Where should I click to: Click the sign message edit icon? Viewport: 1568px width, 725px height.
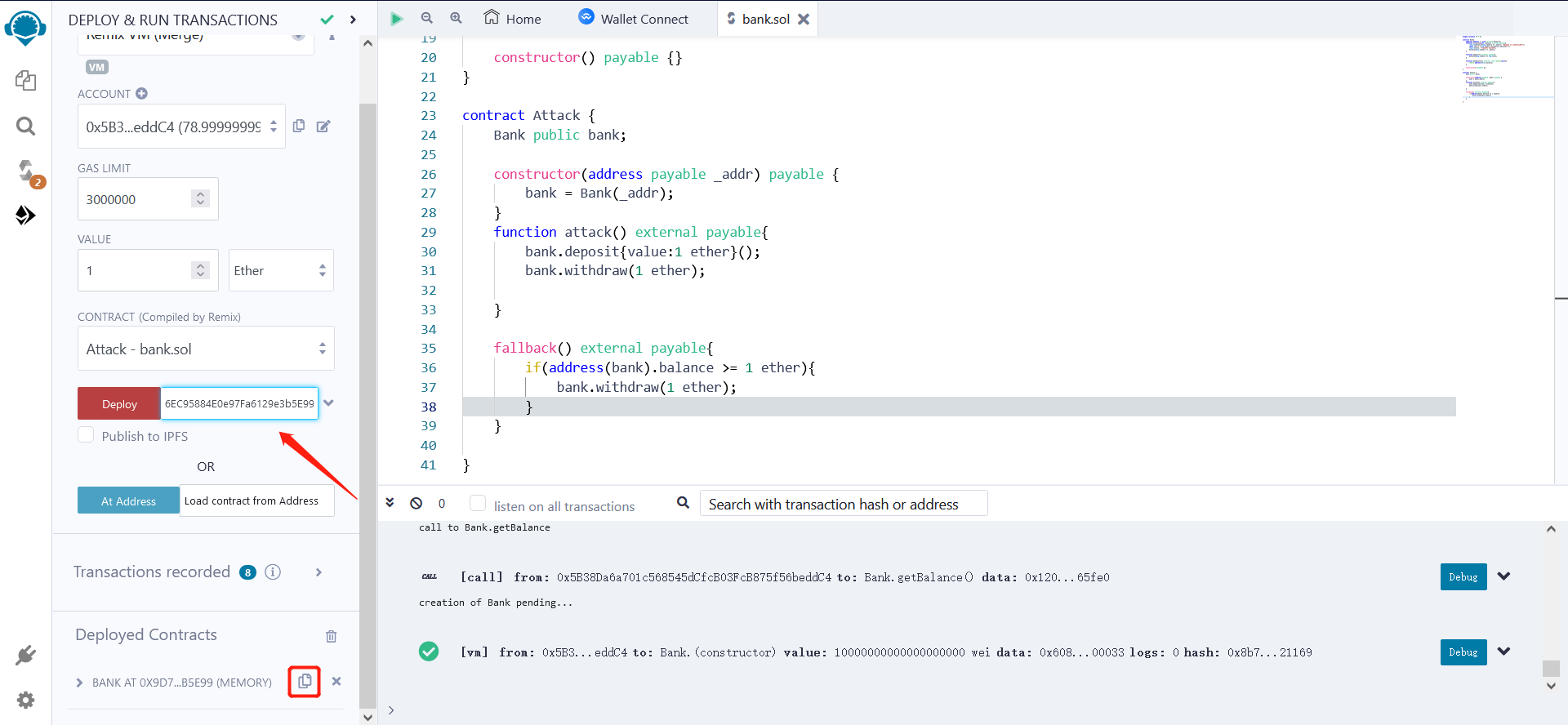(323, 126)
